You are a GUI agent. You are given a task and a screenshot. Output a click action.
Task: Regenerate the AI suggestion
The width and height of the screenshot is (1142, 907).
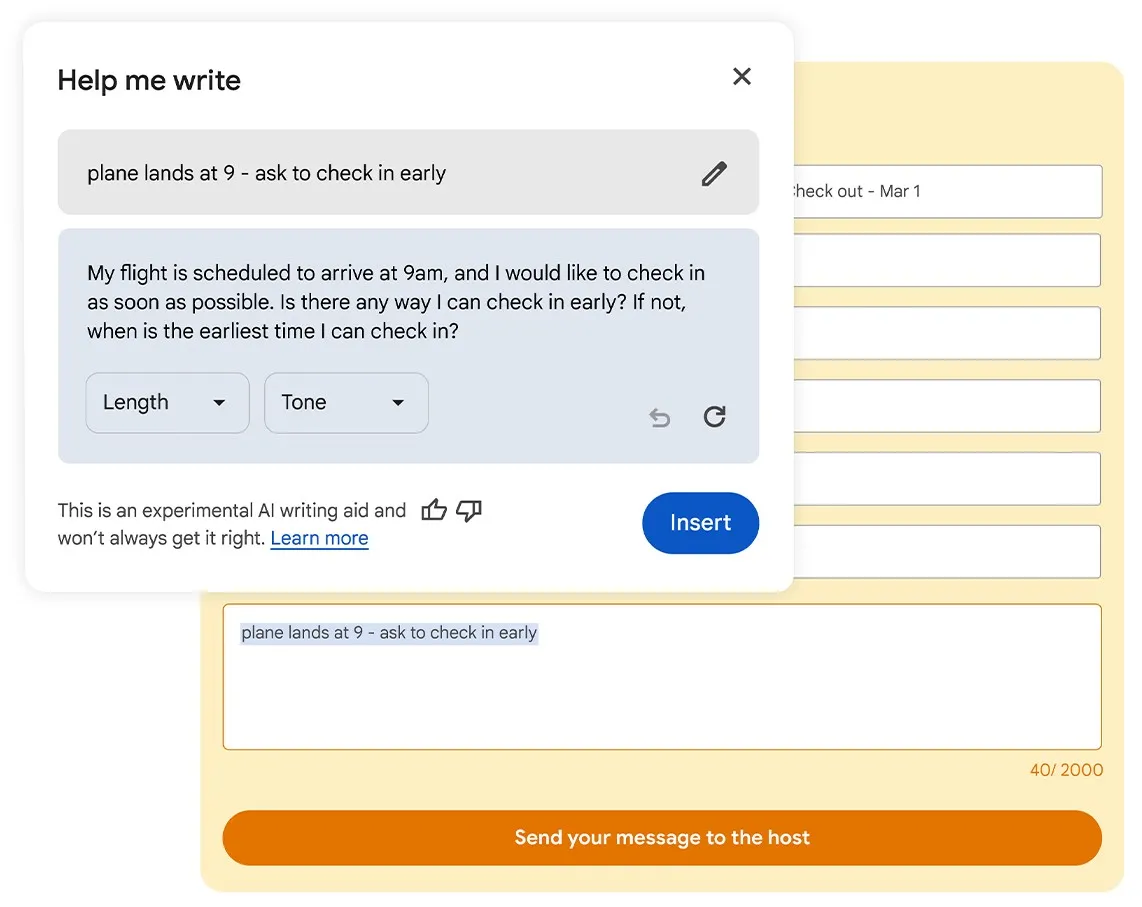point(715,417)
